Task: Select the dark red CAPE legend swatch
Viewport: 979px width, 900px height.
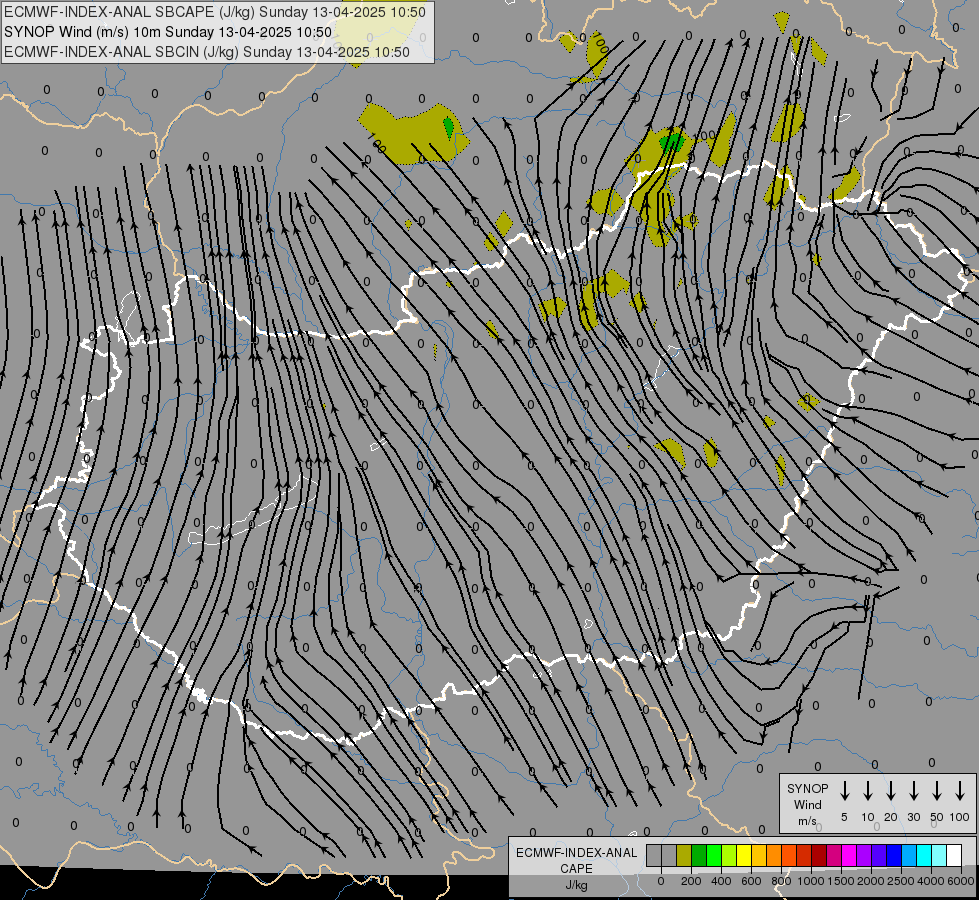Action: tap(819, 856)
